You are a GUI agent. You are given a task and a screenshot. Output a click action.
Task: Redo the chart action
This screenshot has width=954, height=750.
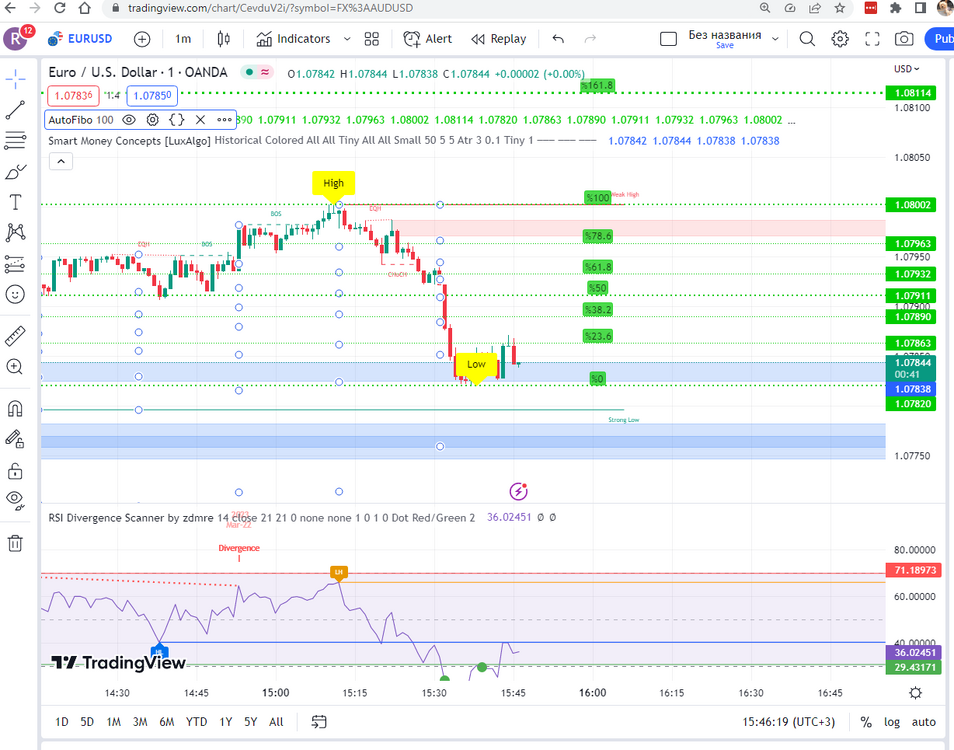(590, 39)
